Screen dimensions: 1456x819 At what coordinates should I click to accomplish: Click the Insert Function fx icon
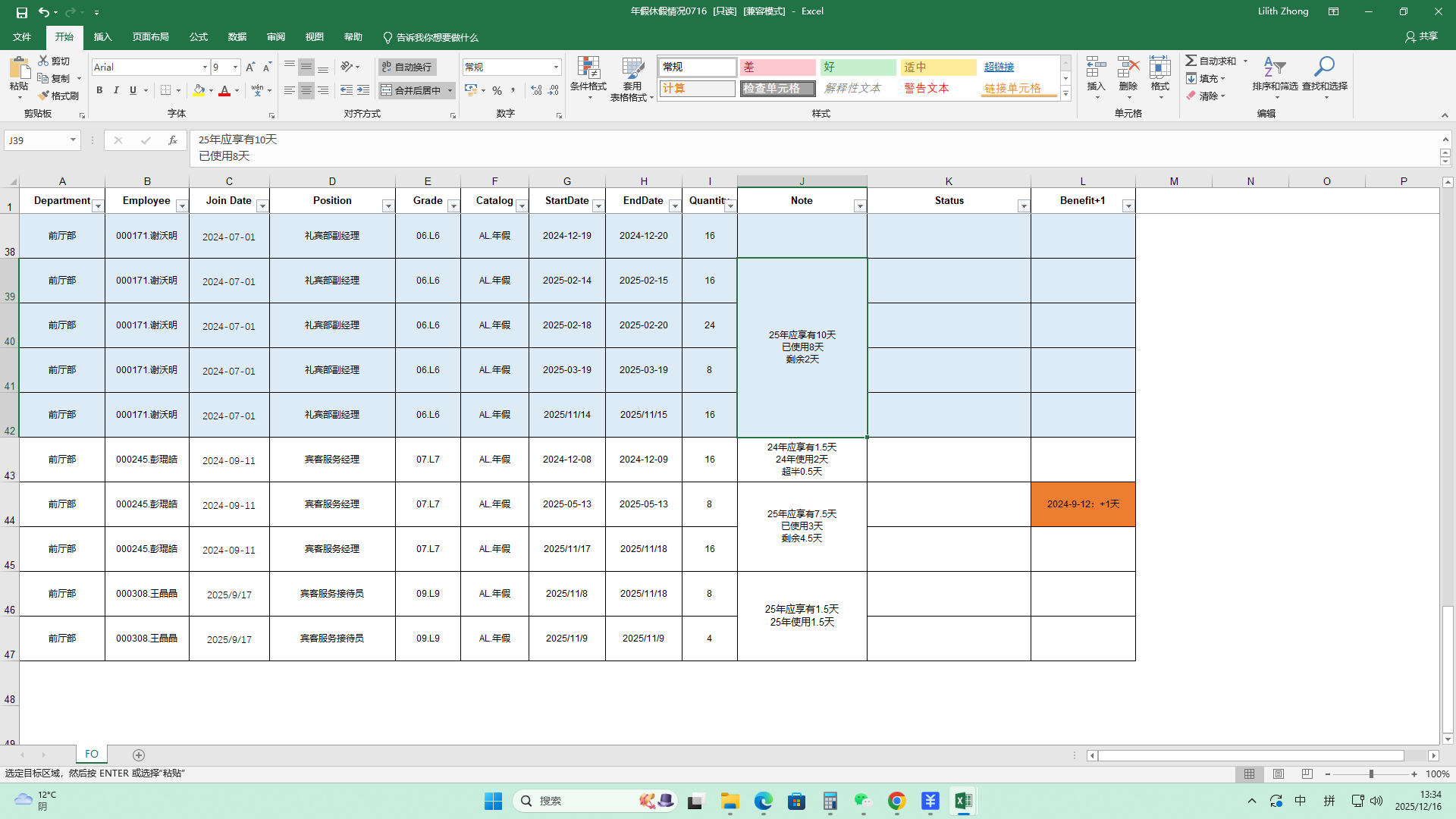(173, 140)
